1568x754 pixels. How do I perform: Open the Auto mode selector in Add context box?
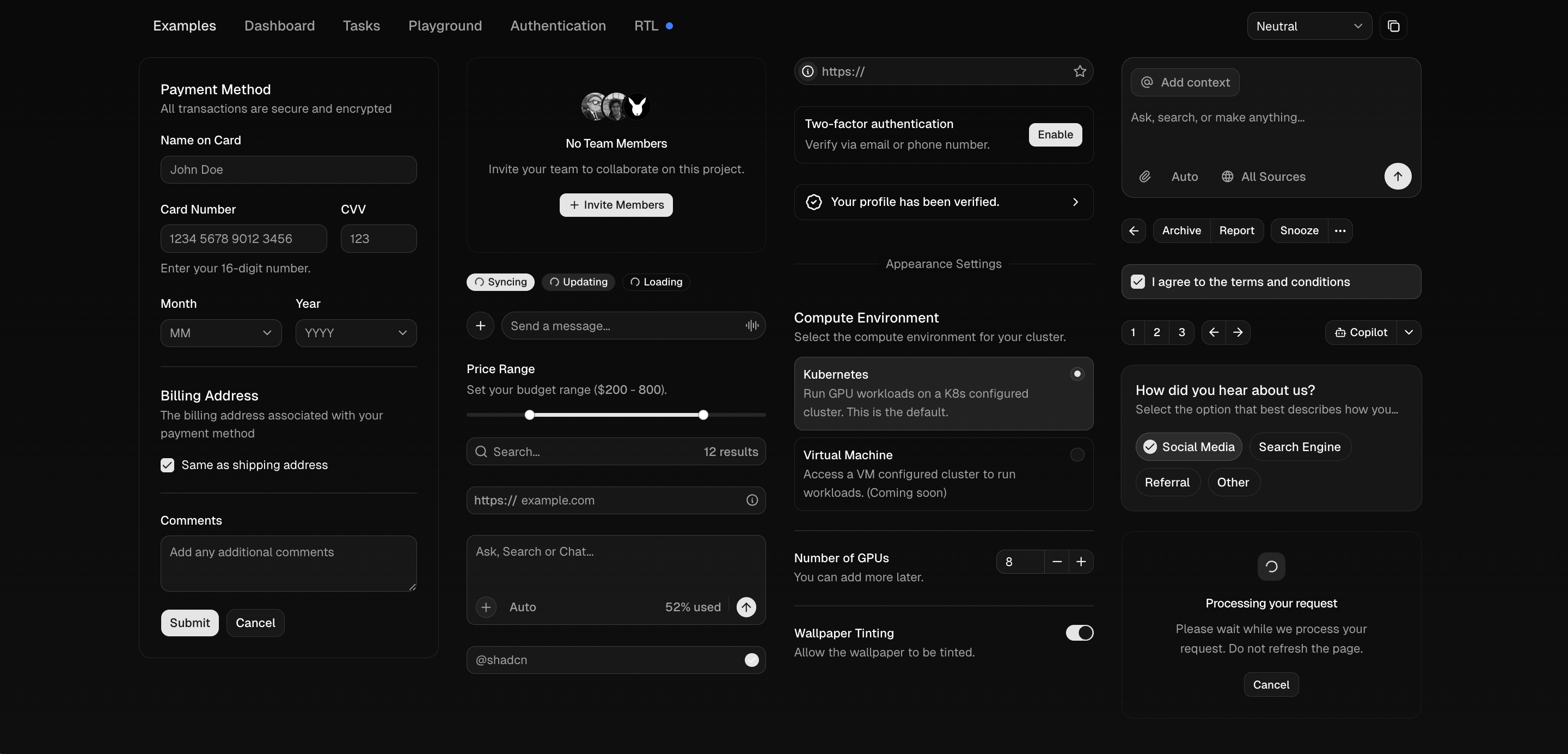coord(1185,177)
